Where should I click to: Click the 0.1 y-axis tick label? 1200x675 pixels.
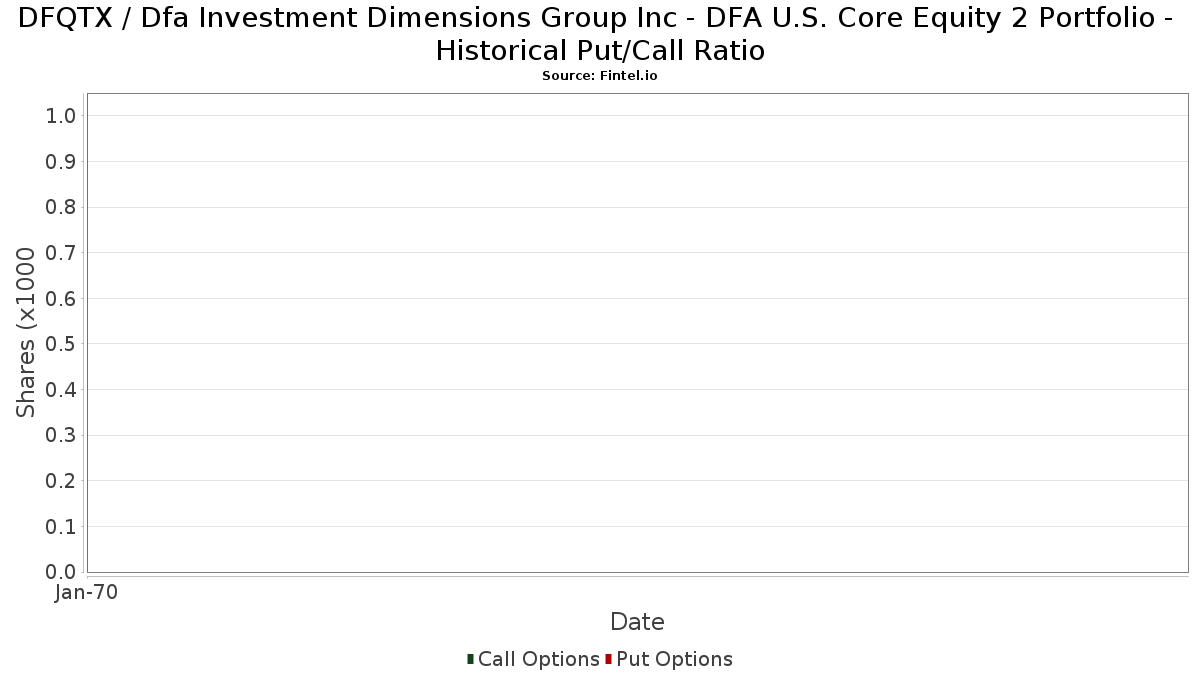pyautogui.click(x=61, y=526)
